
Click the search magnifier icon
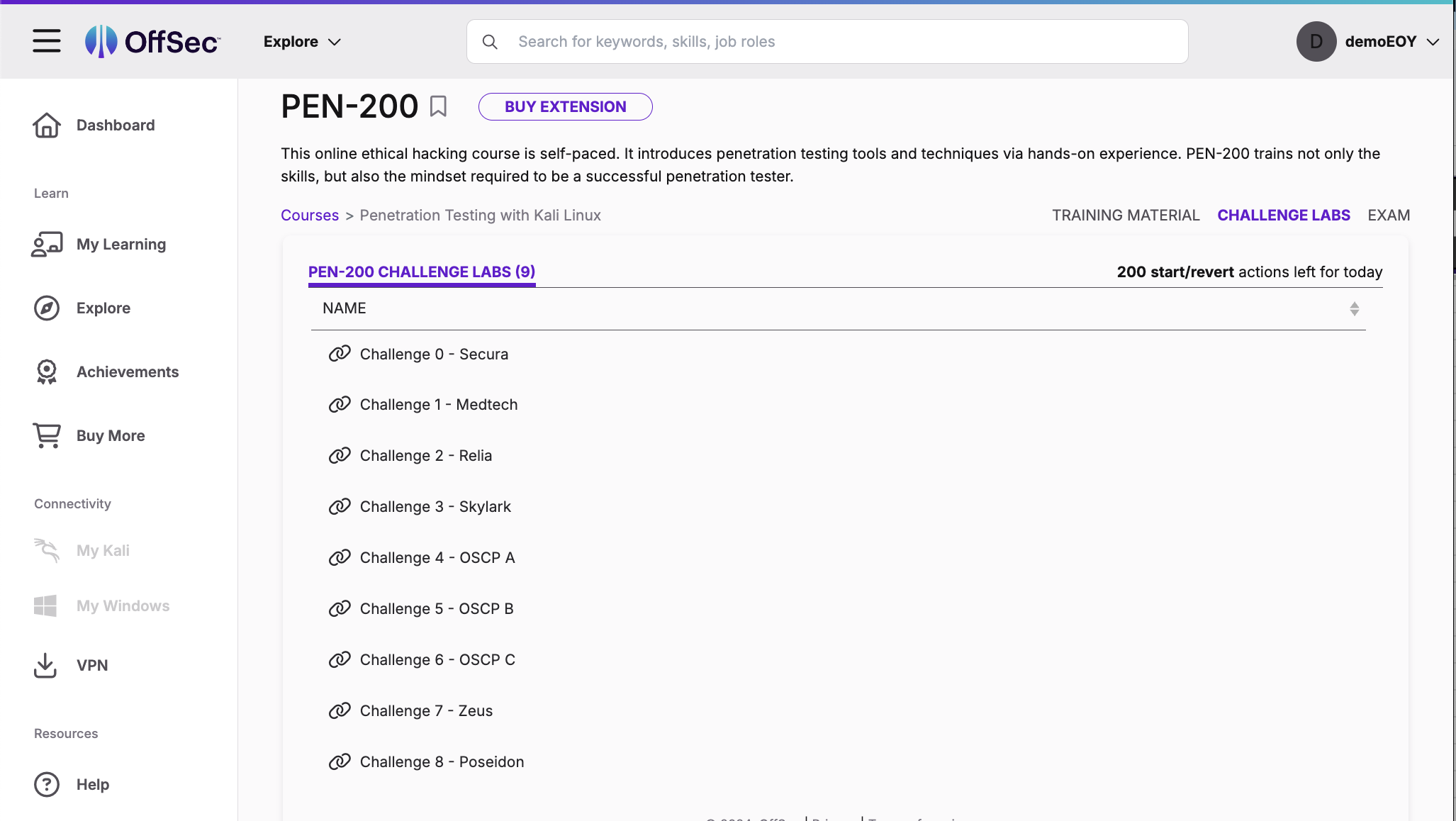click(490, 41)
